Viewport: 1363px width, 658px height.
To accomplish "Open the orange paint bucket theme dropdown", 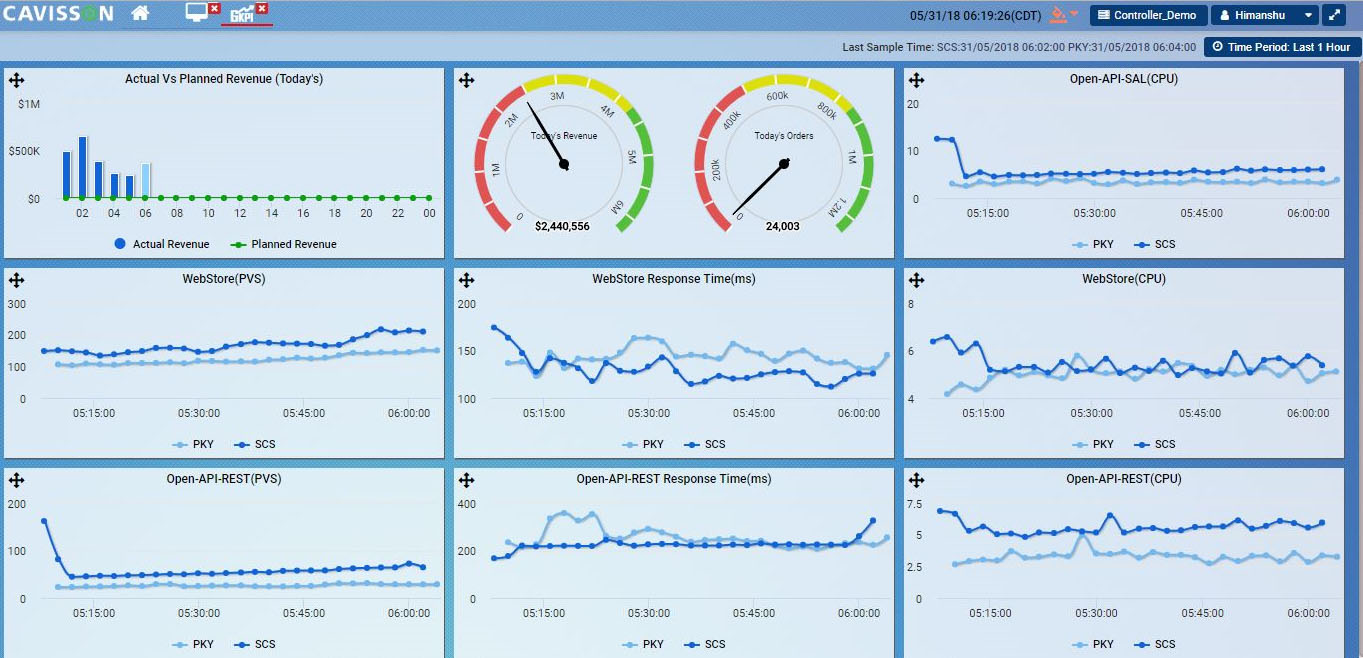I will point(1064,15).
